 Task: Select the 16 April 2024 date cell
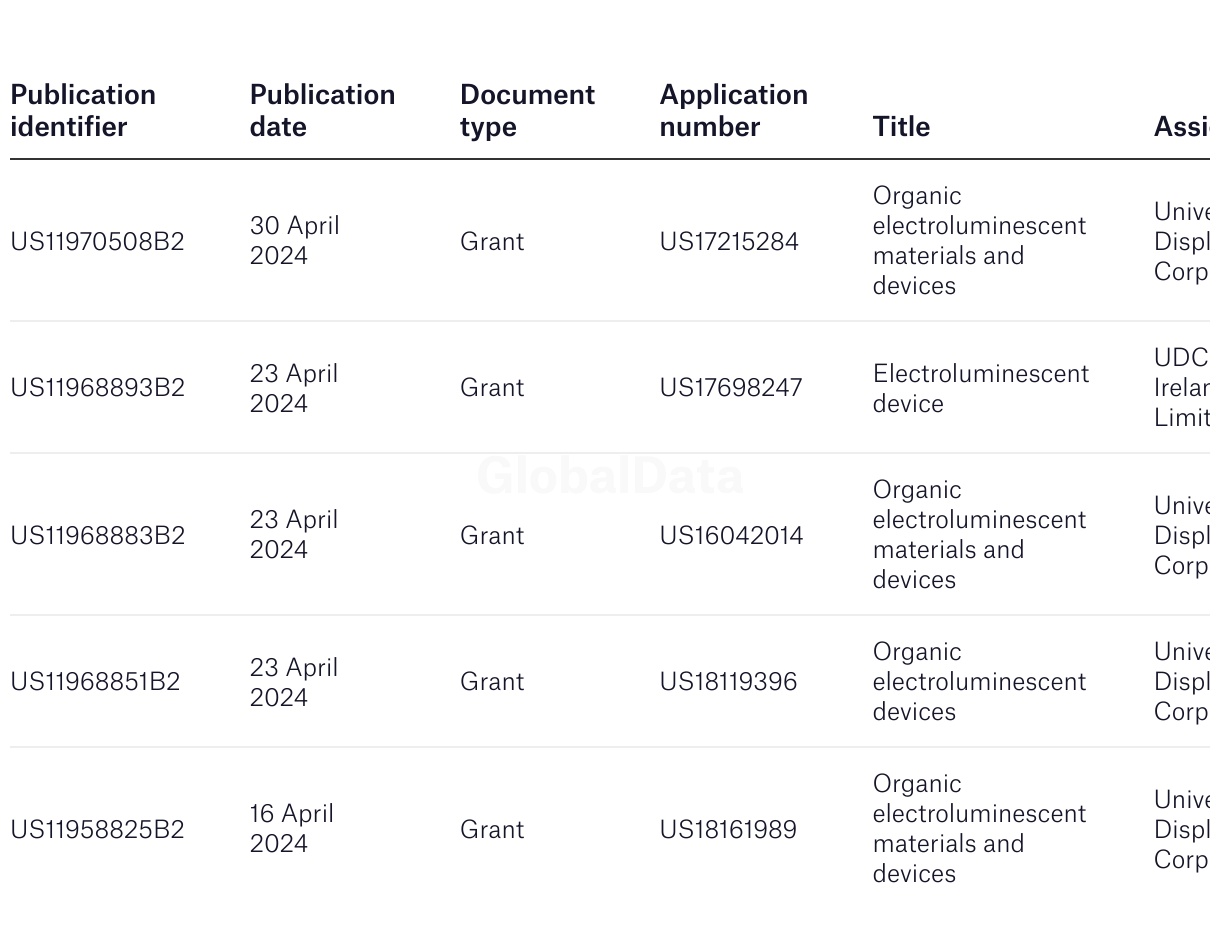(291, 828)
